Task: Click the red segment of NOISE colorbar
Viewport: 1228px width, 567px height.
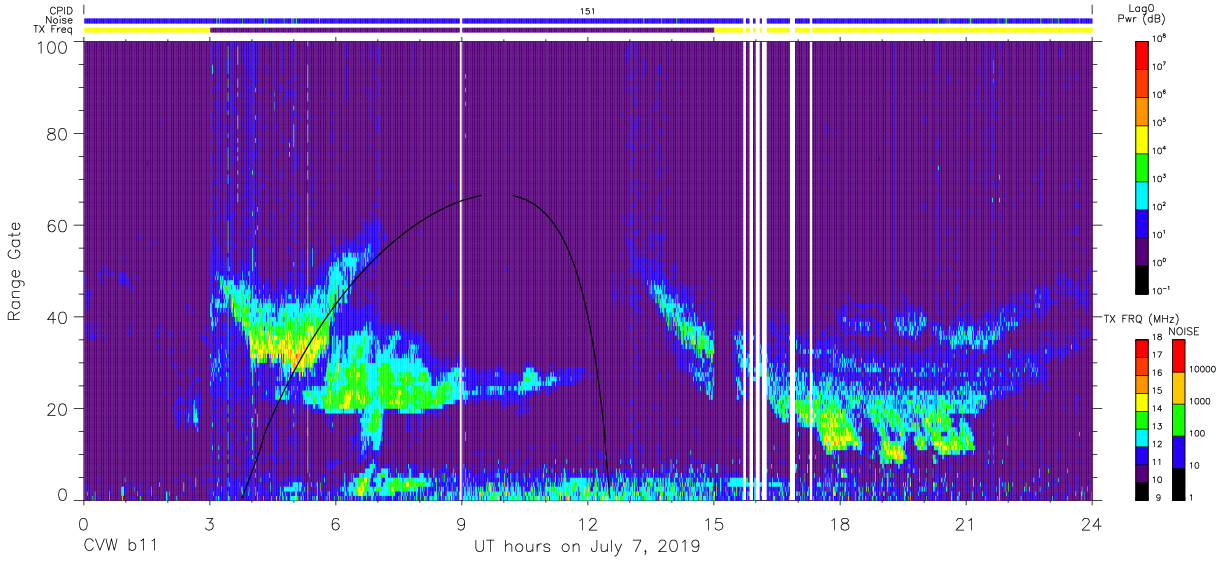Action: (x=1177, y=356)
